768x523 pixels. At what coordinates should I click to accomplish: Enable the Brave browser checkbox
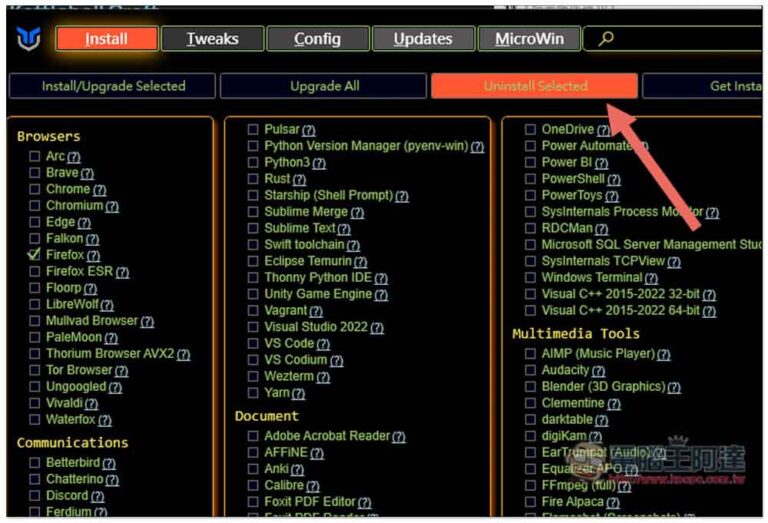[35, 173]
